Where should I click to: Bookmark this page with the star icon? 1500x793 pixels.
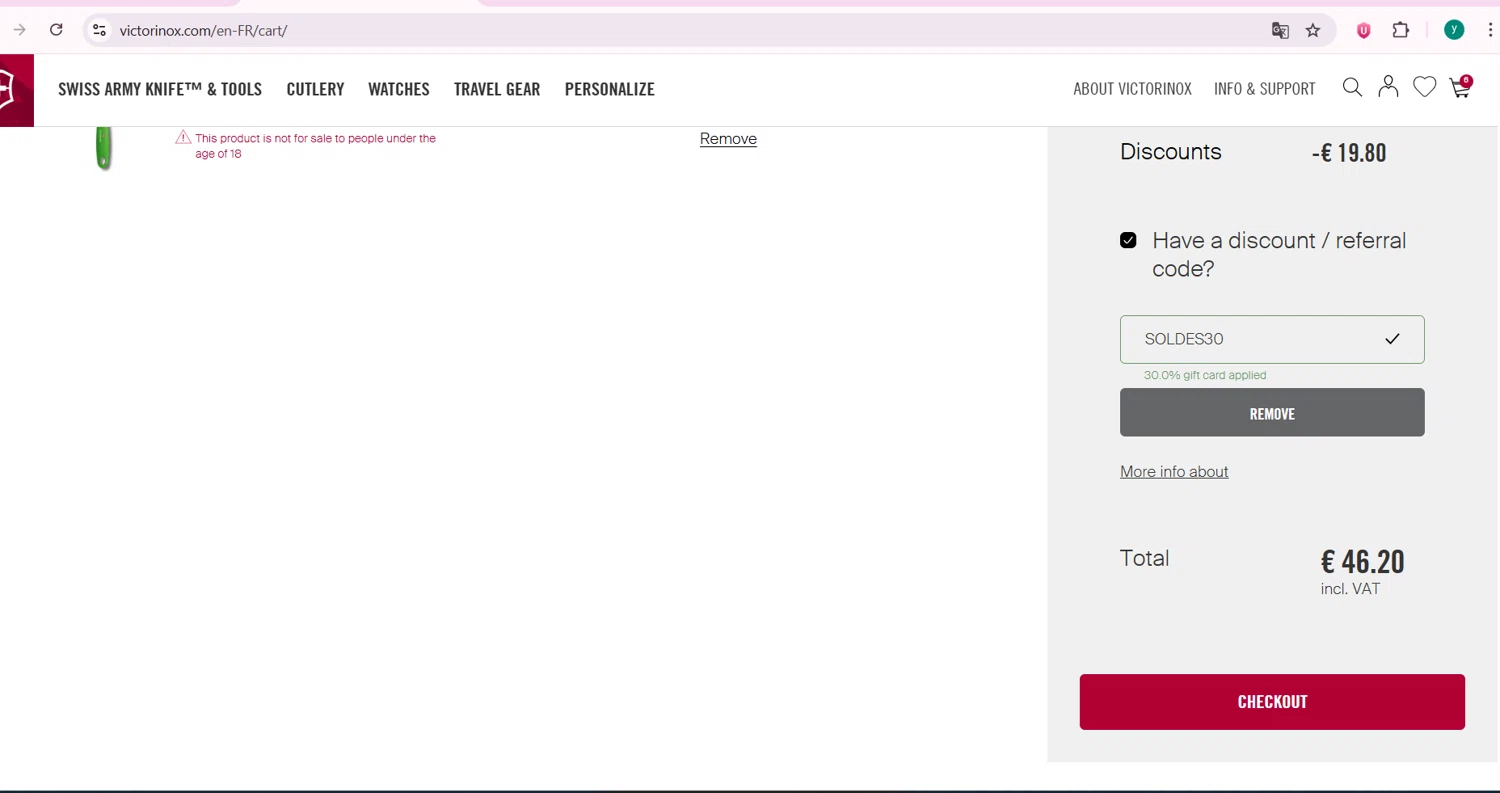1313,30
